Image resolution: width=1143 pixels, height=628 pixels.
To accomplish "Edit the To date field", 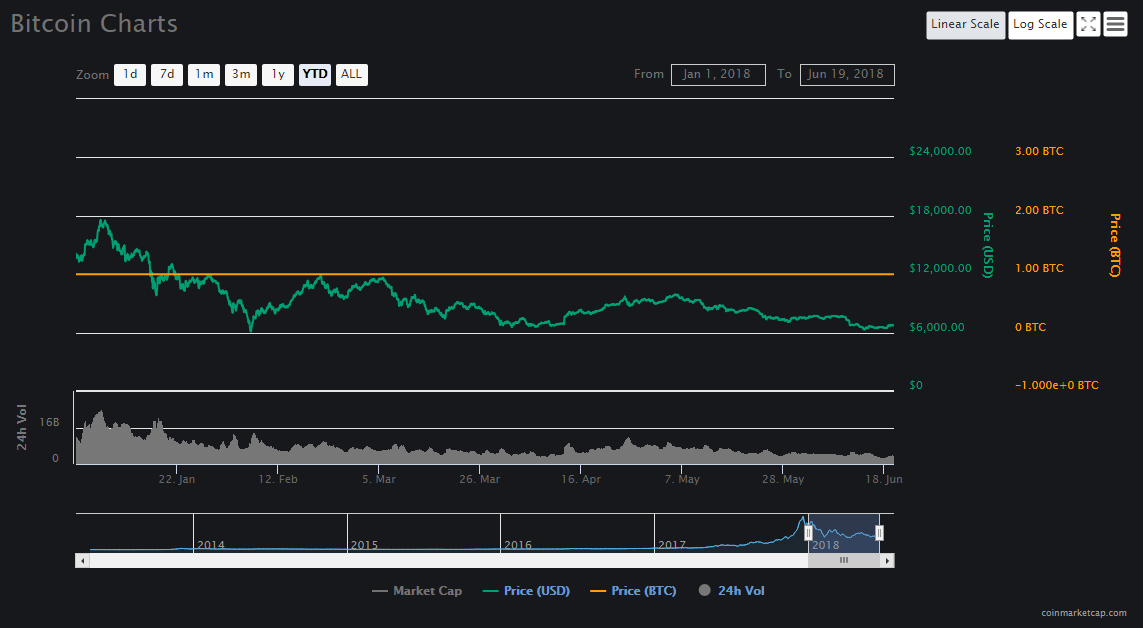I will [x=847, y=74].
